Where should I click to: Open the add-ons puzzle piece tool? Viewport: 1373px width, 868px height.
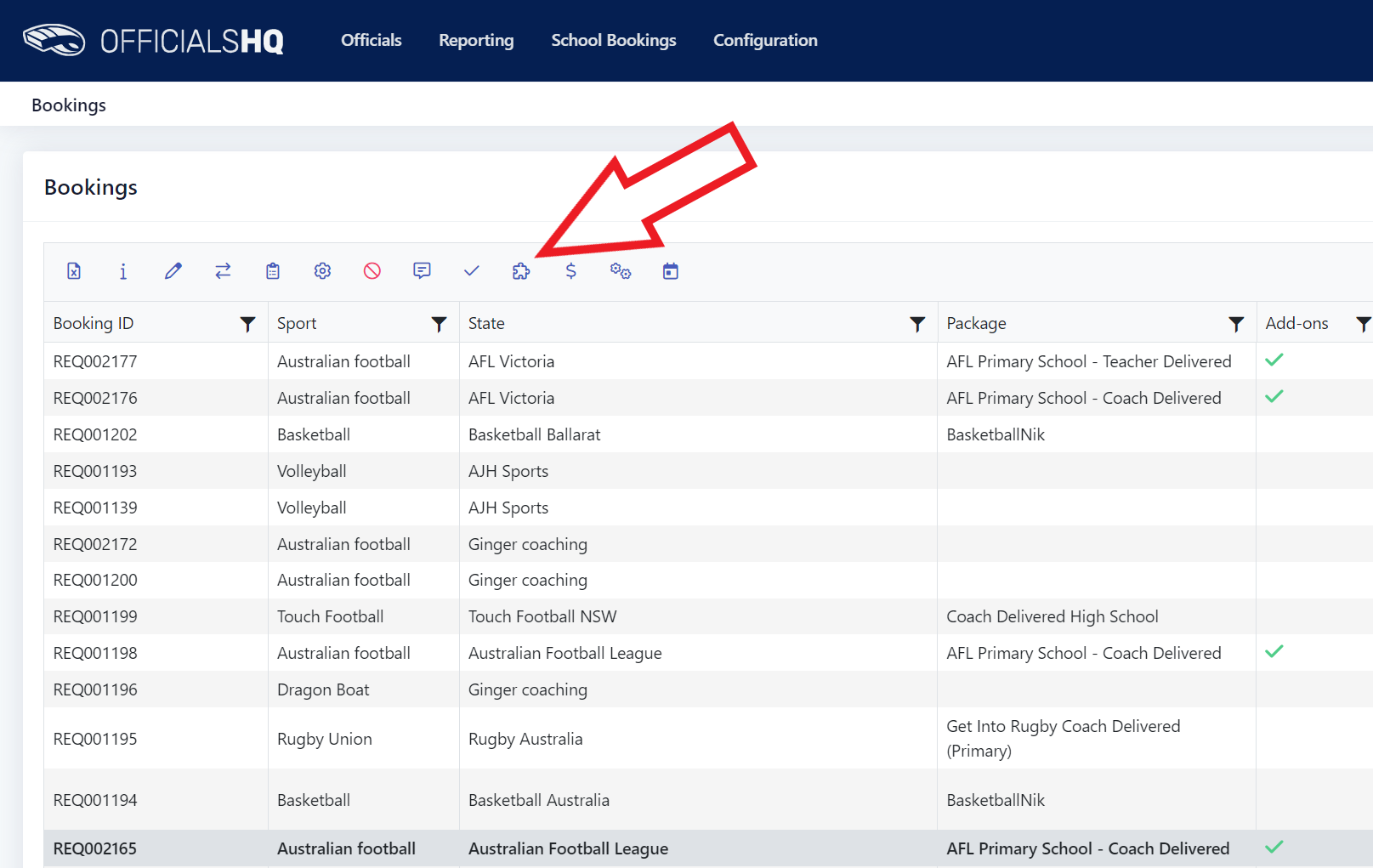(520, 271)
